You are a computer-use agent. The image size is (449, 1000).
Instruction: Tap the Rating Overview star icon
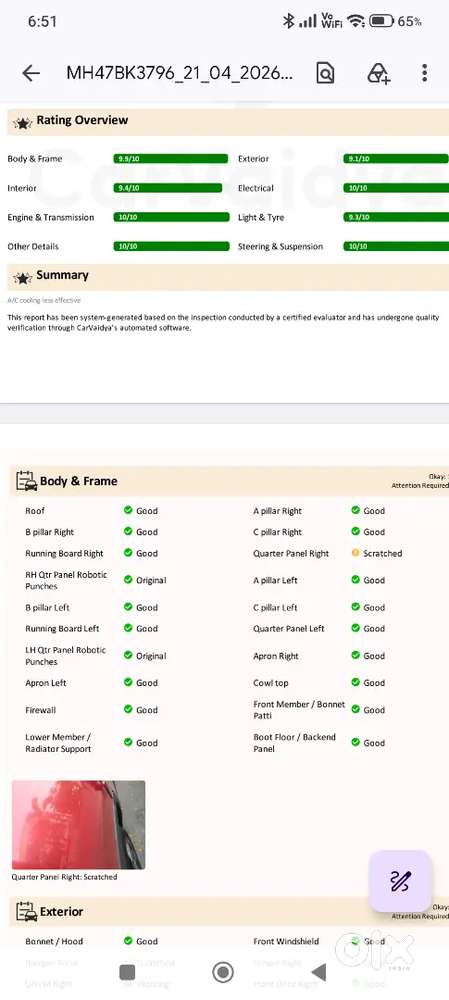[22, 123]
